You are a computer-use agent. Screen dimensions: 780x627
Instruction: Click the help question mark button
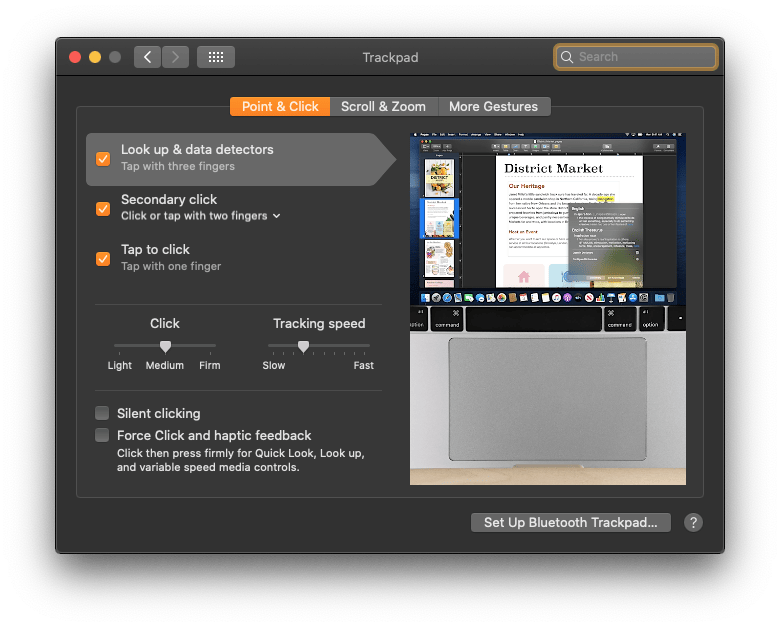click(x=693, y=522)
